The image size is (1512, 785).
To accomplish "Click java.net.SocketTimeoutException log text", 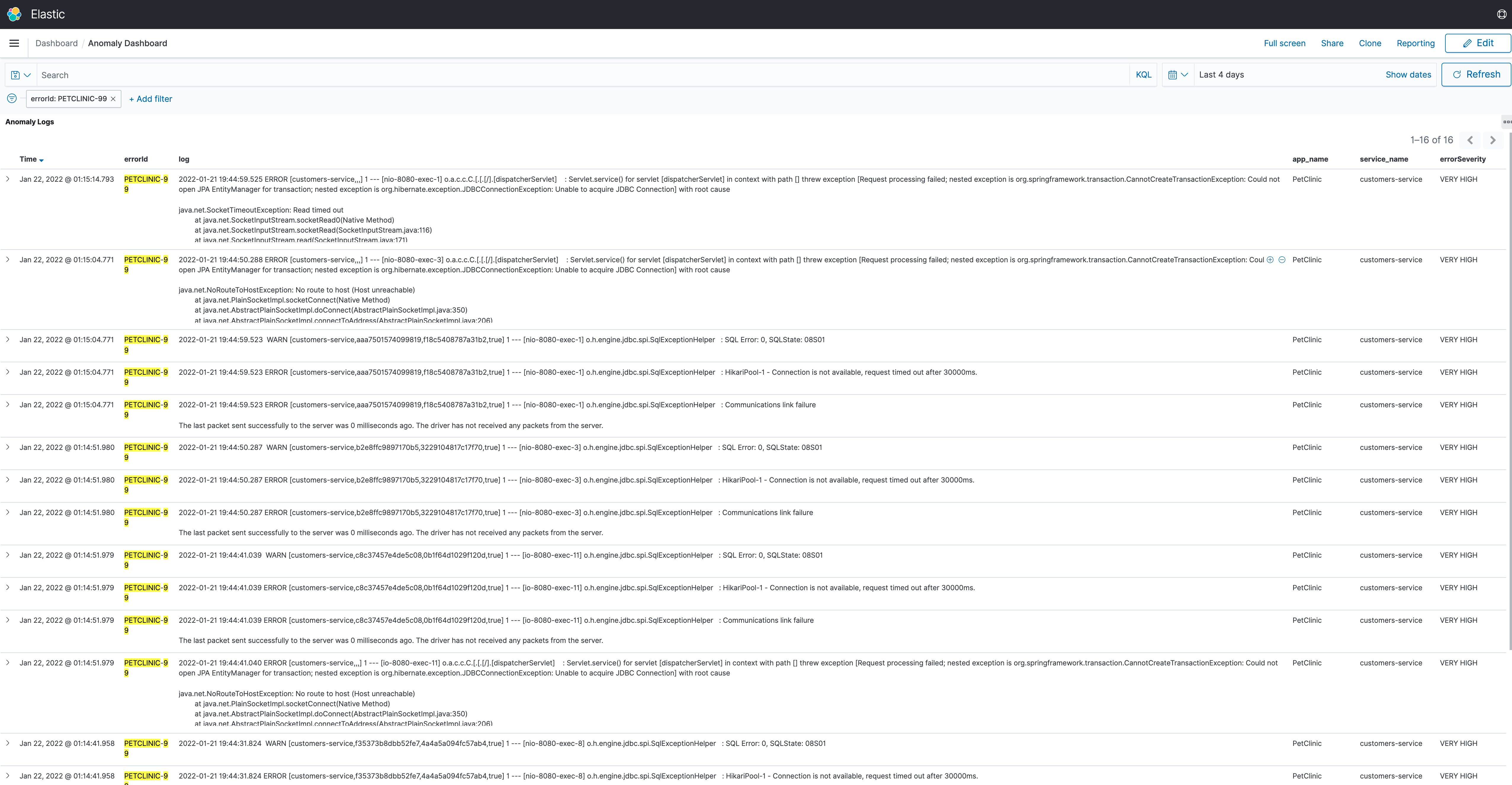I will (261, 210).
